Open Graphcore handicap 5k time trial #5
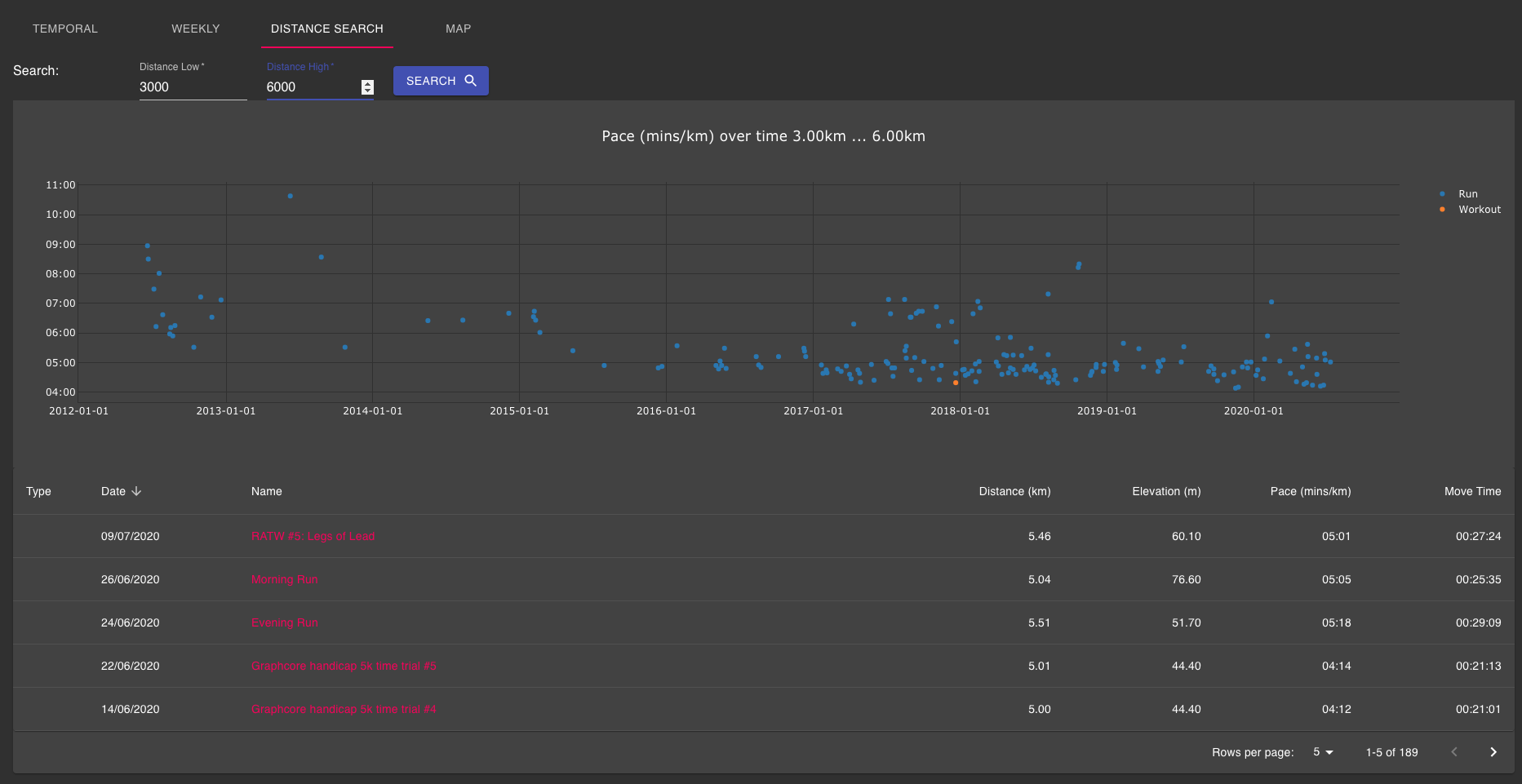Viewport: 1522px width, 784px height. pyautogui.click(x=344, y=666)
